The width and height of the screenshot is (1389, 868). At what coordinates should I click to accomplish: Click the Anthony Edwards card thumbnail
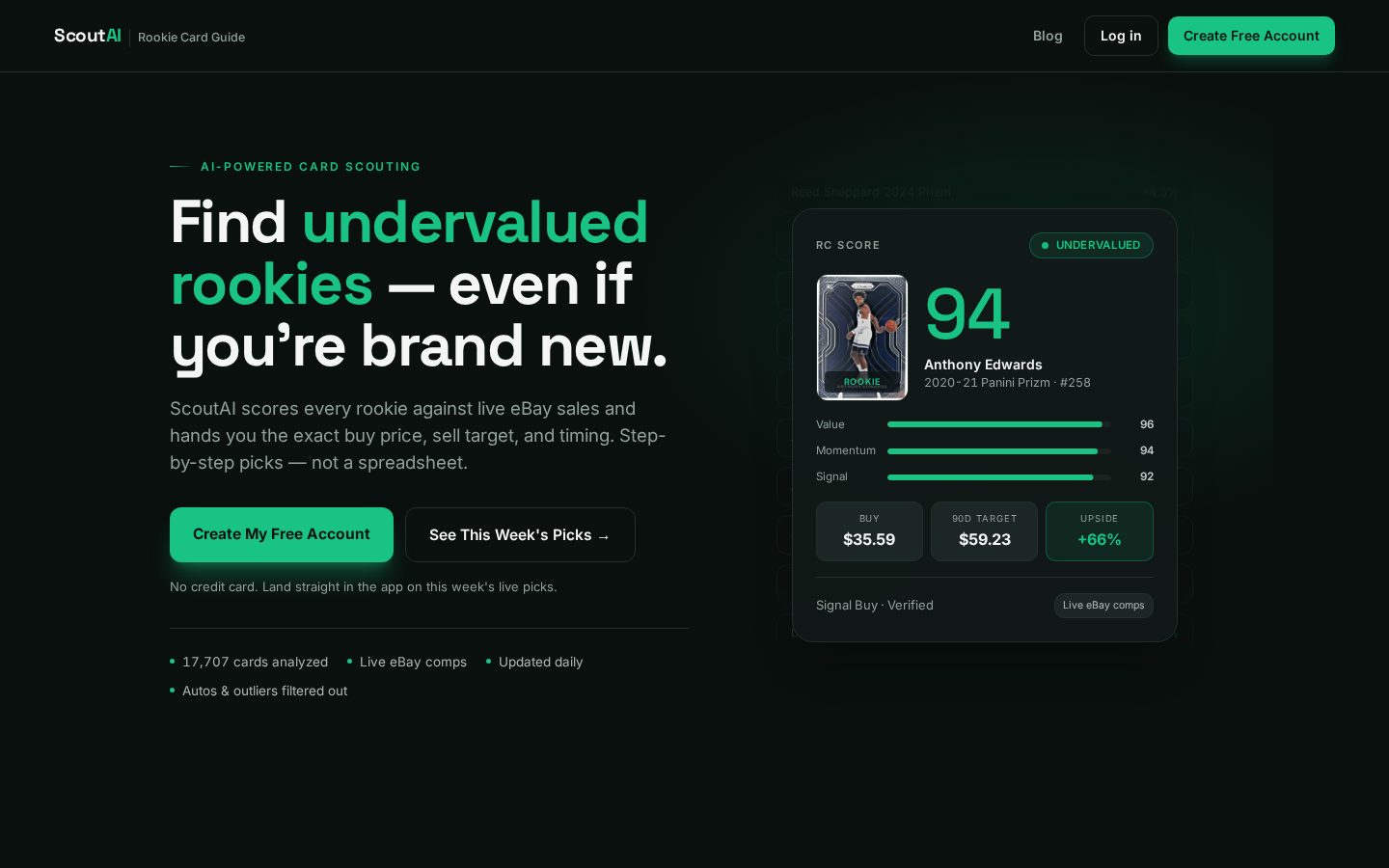(x=862, y=338)
